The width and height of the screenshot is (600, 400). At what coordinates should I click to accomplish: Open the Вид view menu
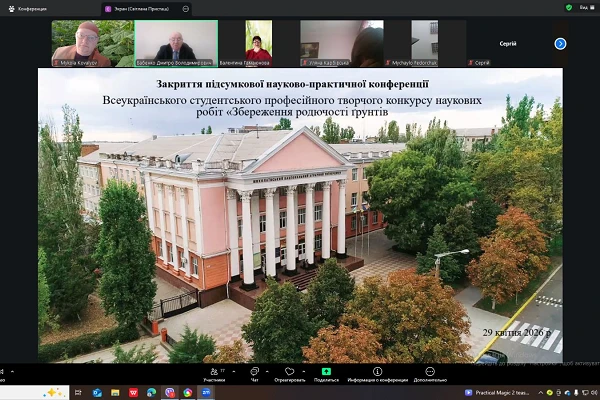(586, 8)
